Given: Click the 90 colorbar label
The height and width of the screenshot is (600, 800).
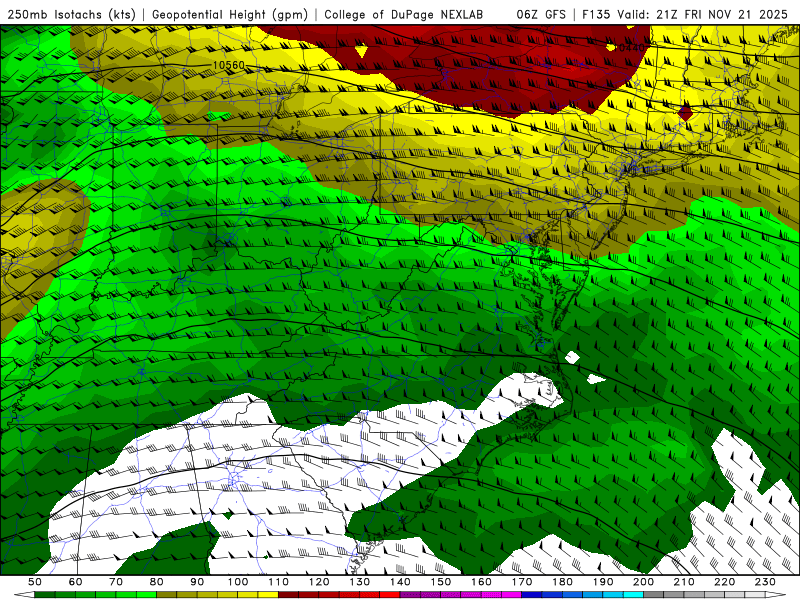Looking at the screenshot, I should click(x=197, y=582).
